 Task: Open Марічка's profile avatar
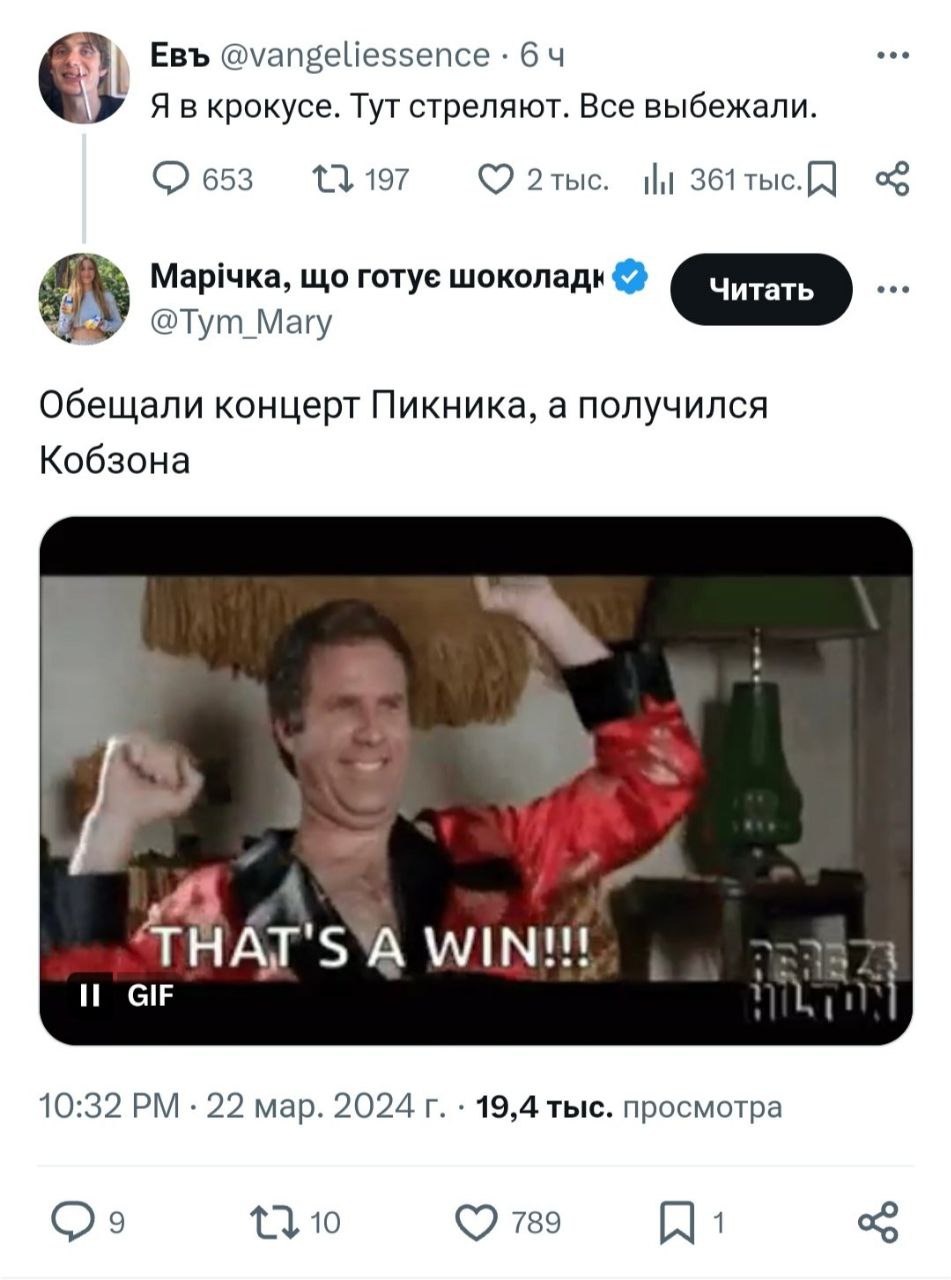[84, 299]
